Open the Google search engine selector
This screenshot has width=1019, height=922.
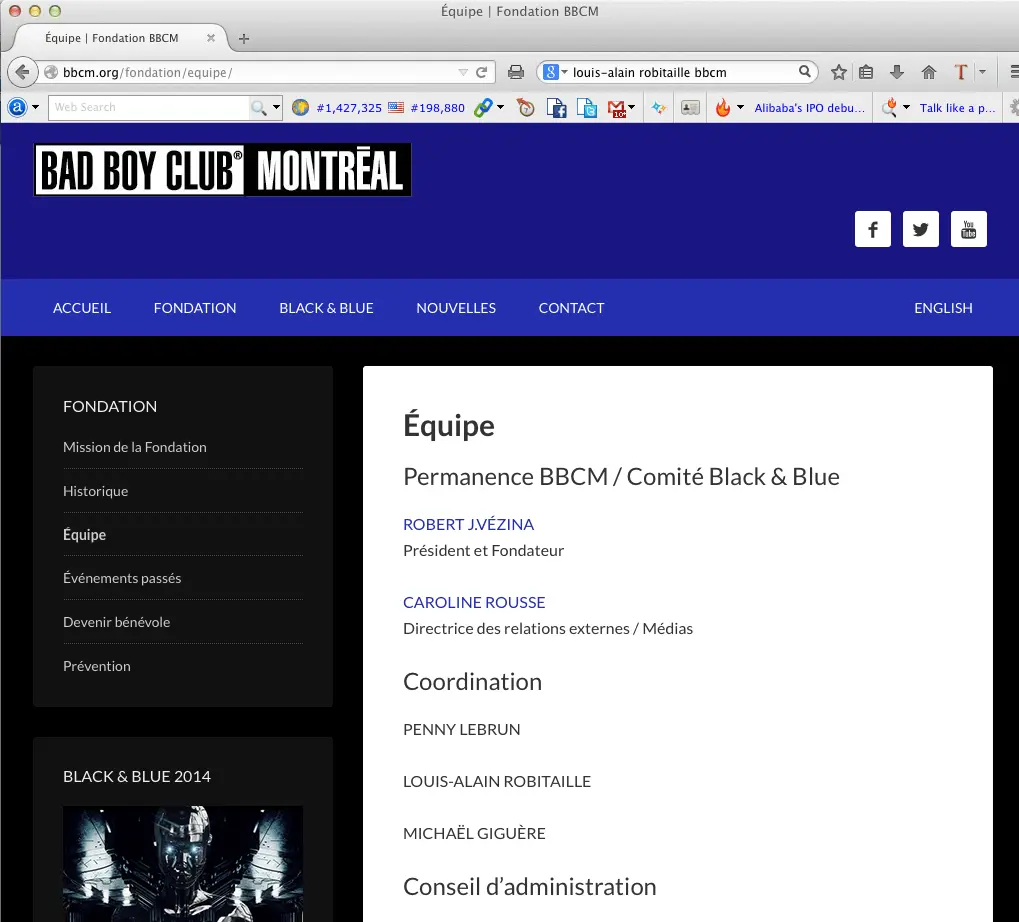point(554,72)
